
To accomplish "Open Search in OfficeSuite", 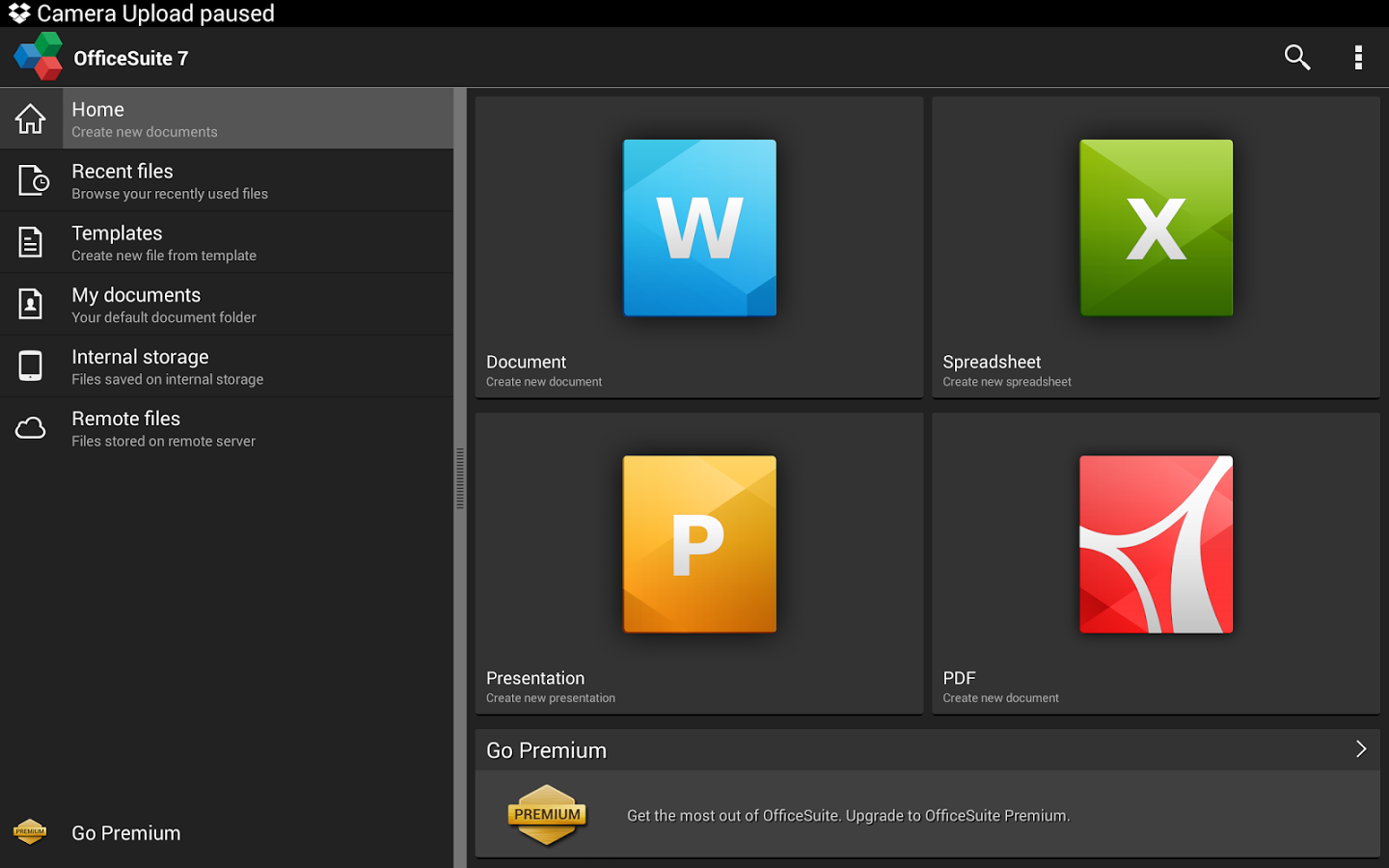I will [x=1296, y=57].
